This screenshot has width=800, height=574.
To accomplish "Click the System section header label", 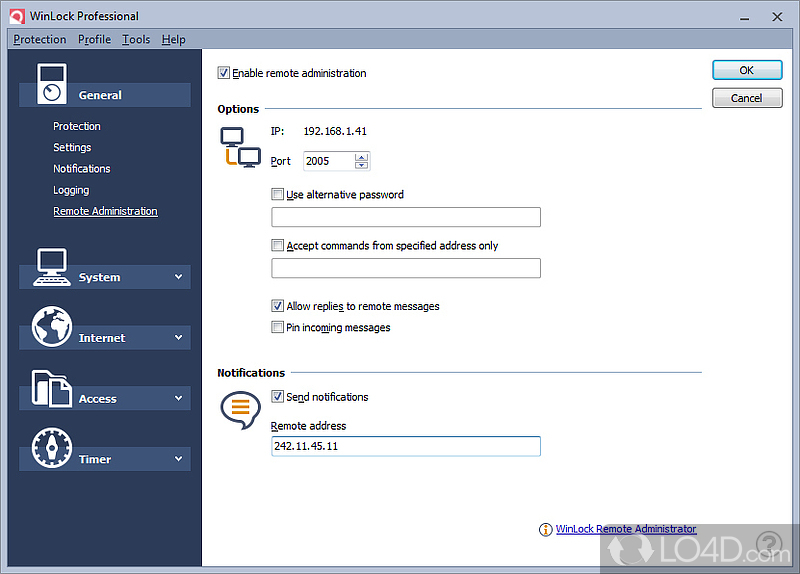I will pyautogui.click(x=99, y=277).
